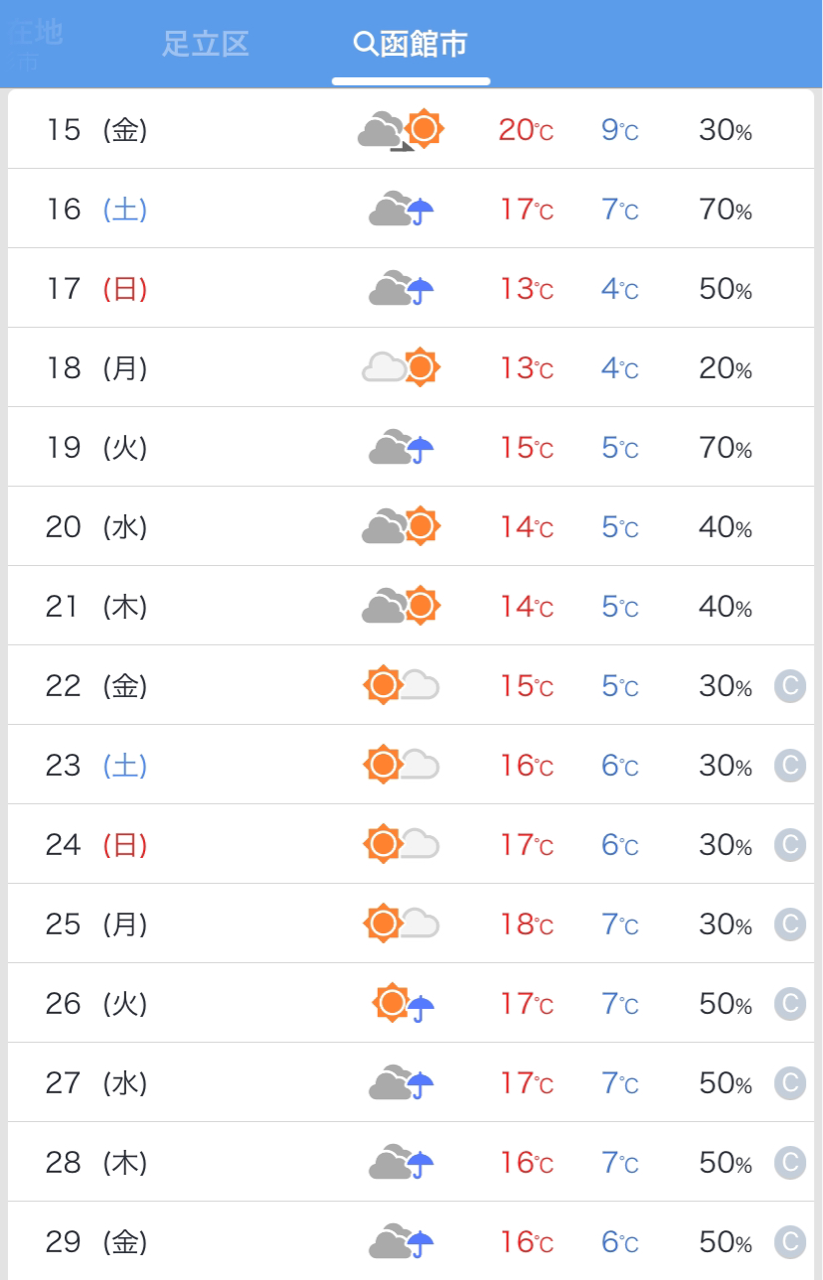The height and width of the screenshot is (1280, 823).
Task: Tap the cloud and umbrella icon for the 16th
Action: pyautogui.click(x=401, y=209)
